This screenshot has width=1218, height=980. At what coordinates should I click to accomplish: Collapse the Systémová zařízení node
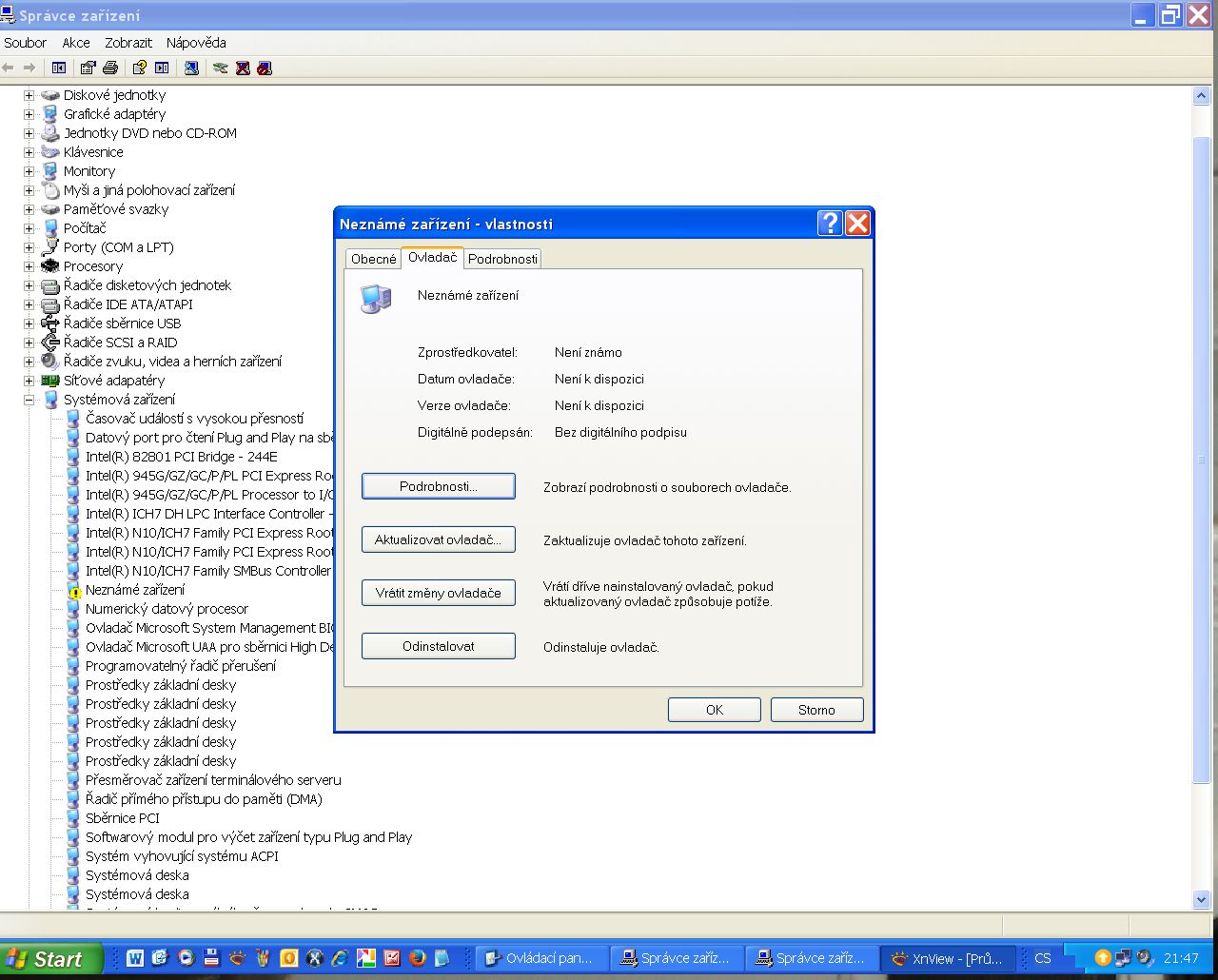(x=29, y=400)
